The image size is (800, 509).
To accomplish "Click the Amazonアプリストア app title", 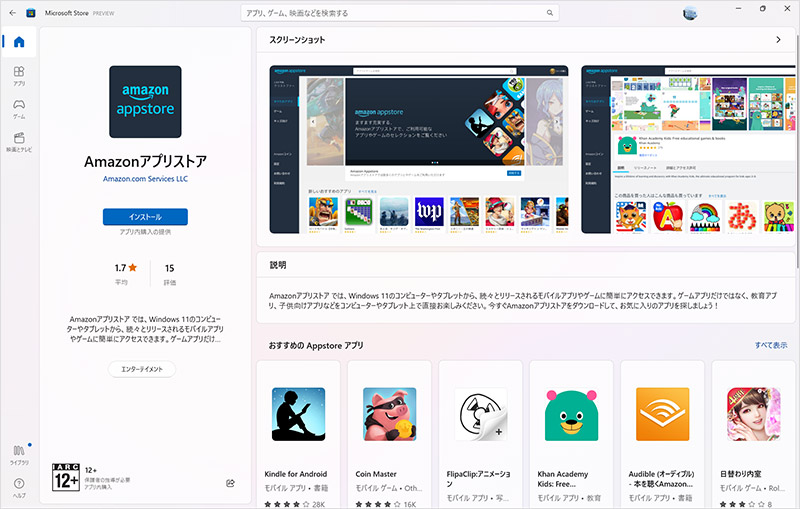I will tap(145, 161).
